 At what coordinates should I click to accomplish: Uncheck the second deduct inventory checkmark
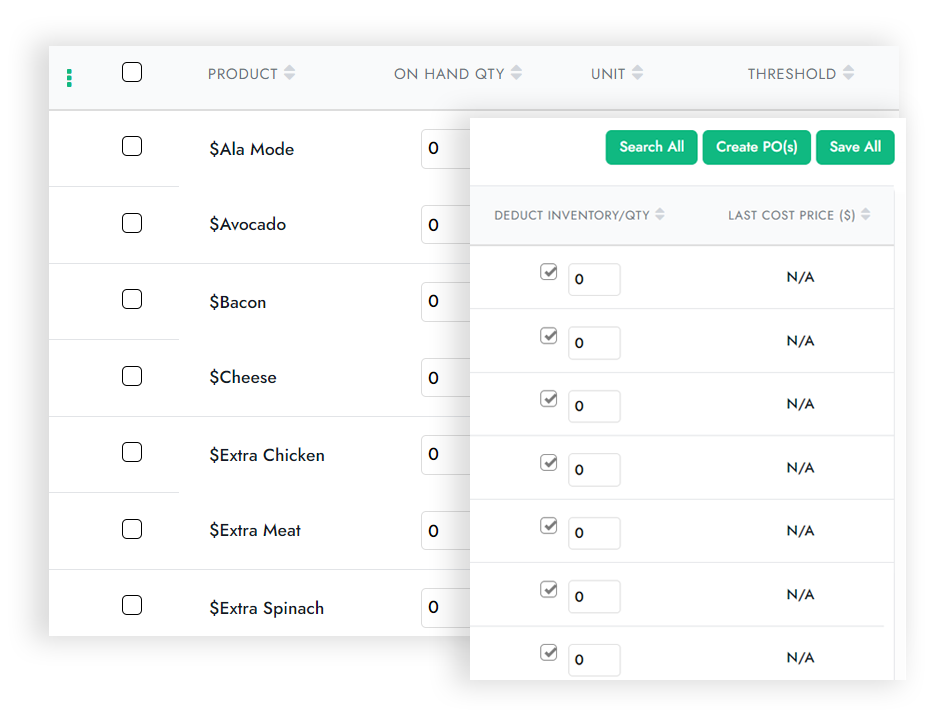548,334
